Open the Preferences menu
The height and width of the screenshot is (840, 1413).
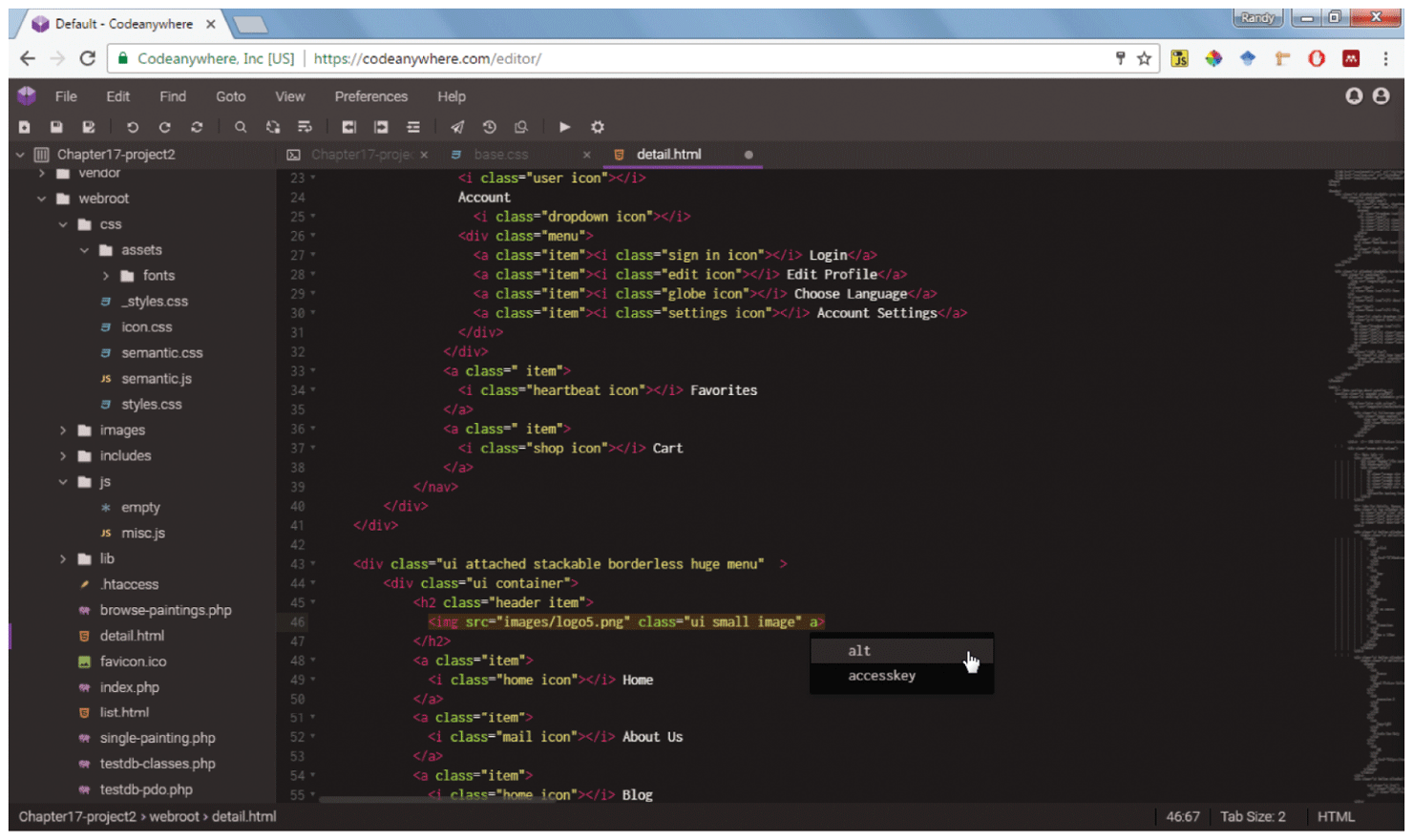[x=370, y=96]
